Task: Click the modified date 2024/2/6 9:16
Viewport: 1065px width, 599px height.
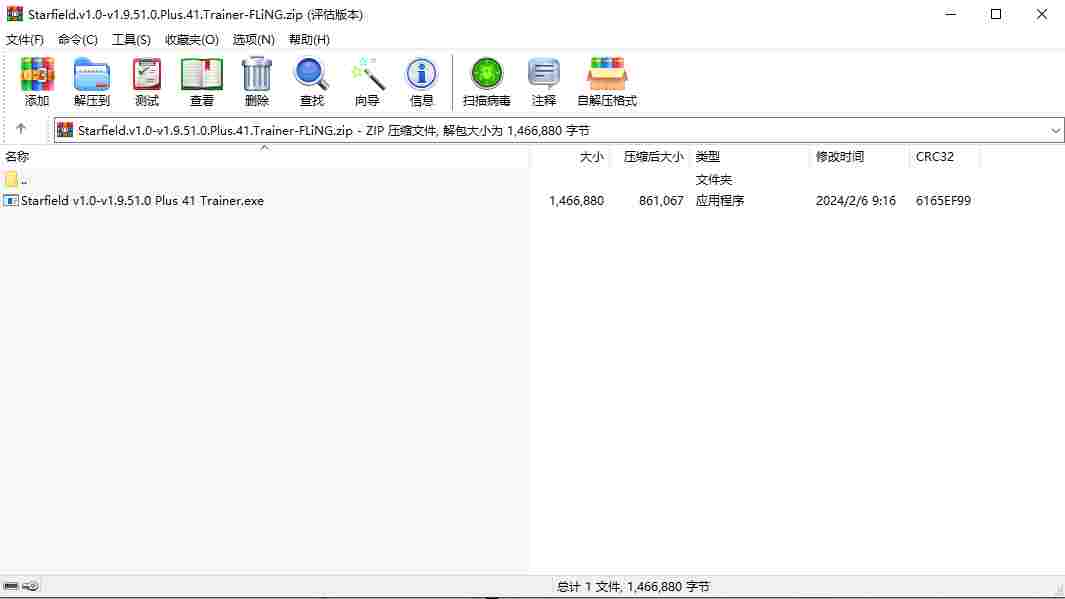Action: pyautogui.click(x=856, y=201)
